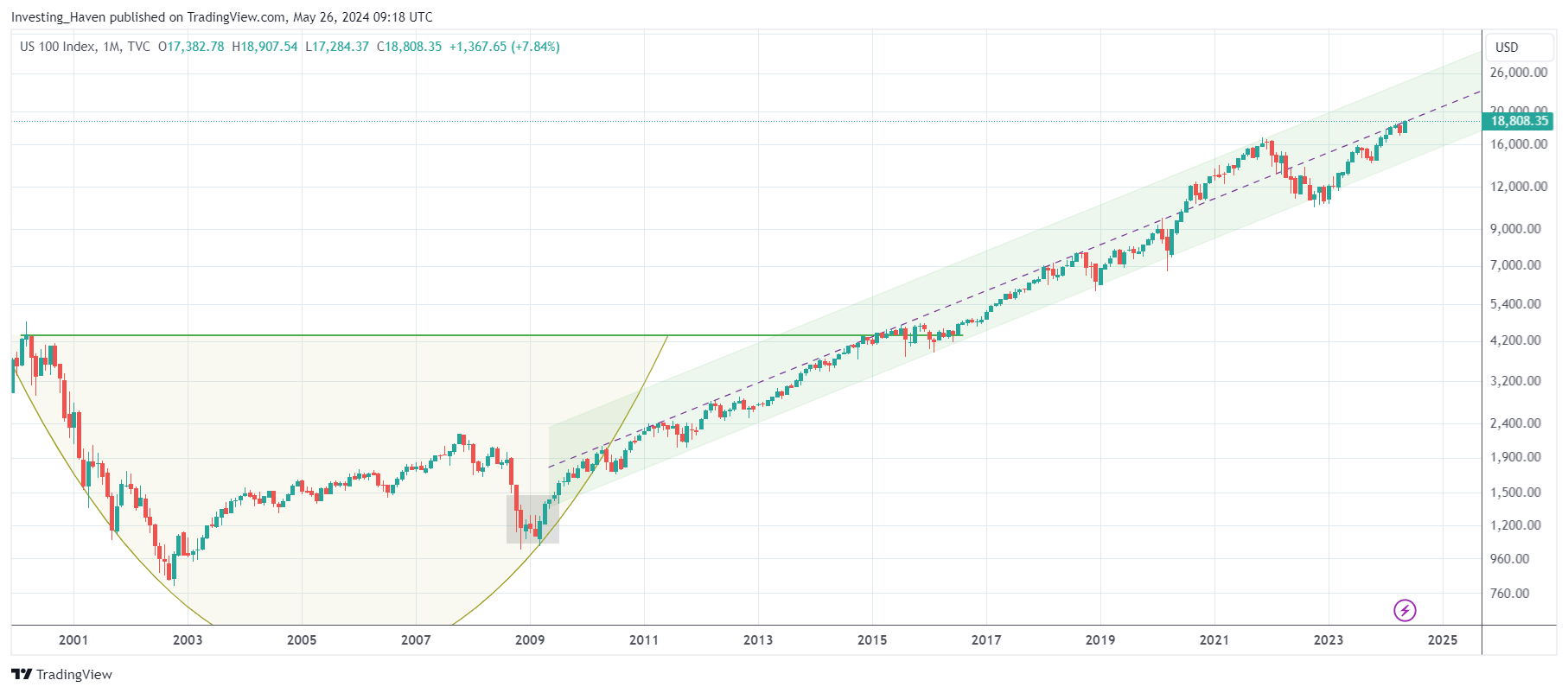This screenshot has height=693, width=1568.
Task: Click the 5,400.00 price axis label
Action: (x=1515, y=304)
